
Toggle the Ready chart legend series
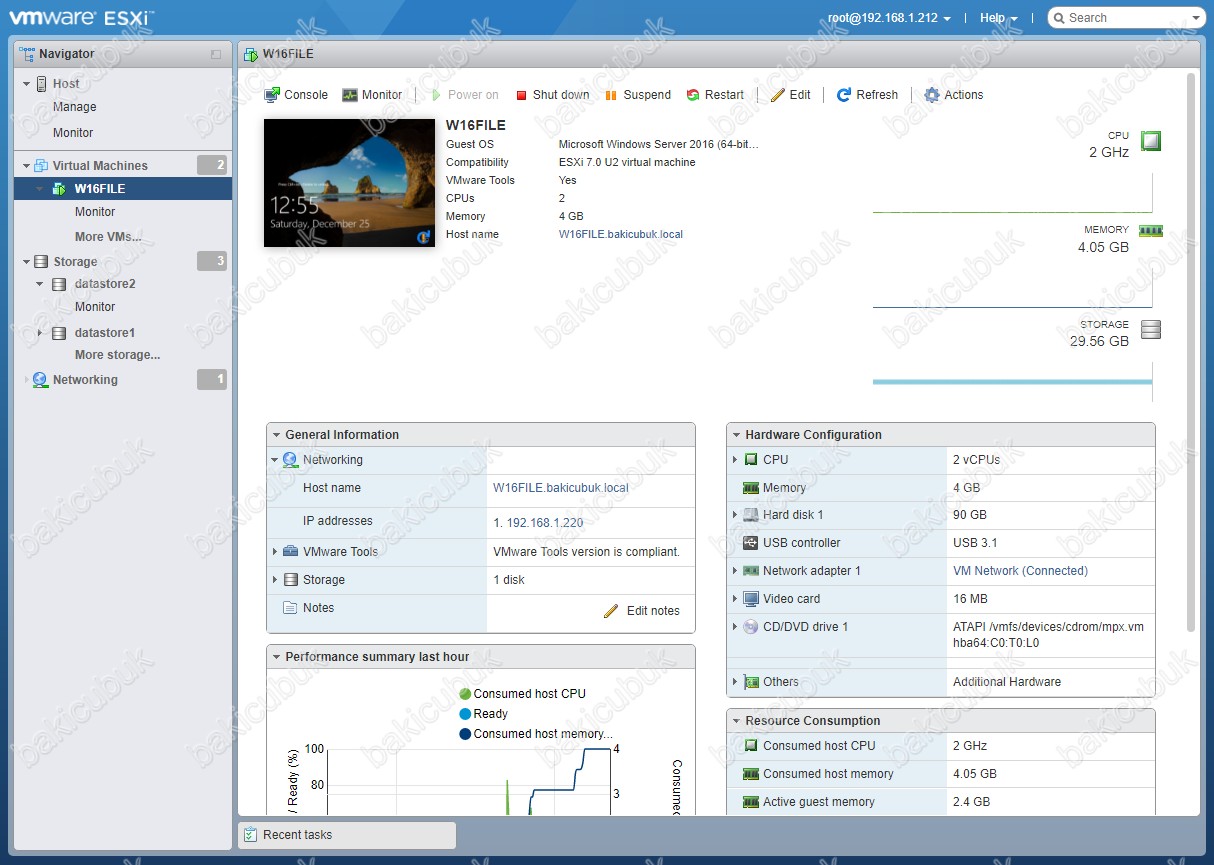pos(483,714)
